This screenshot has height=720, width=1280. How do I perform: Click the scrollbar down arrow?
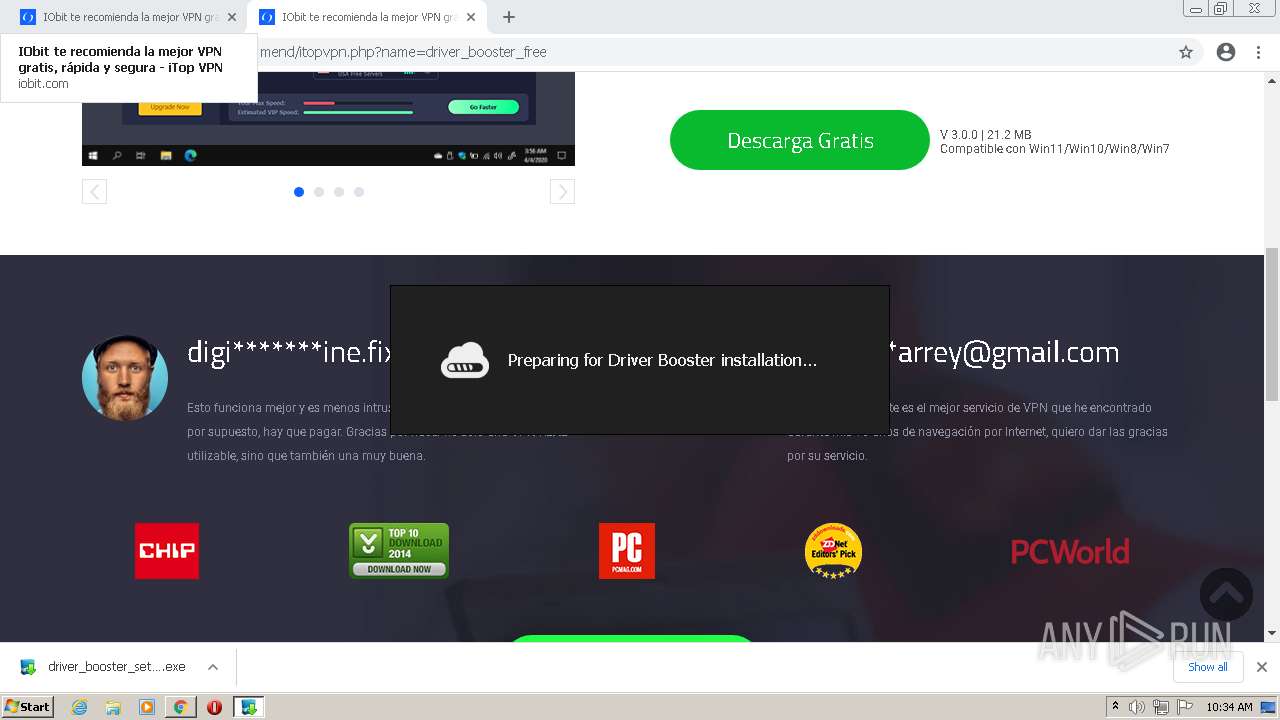coord(1272,632)
